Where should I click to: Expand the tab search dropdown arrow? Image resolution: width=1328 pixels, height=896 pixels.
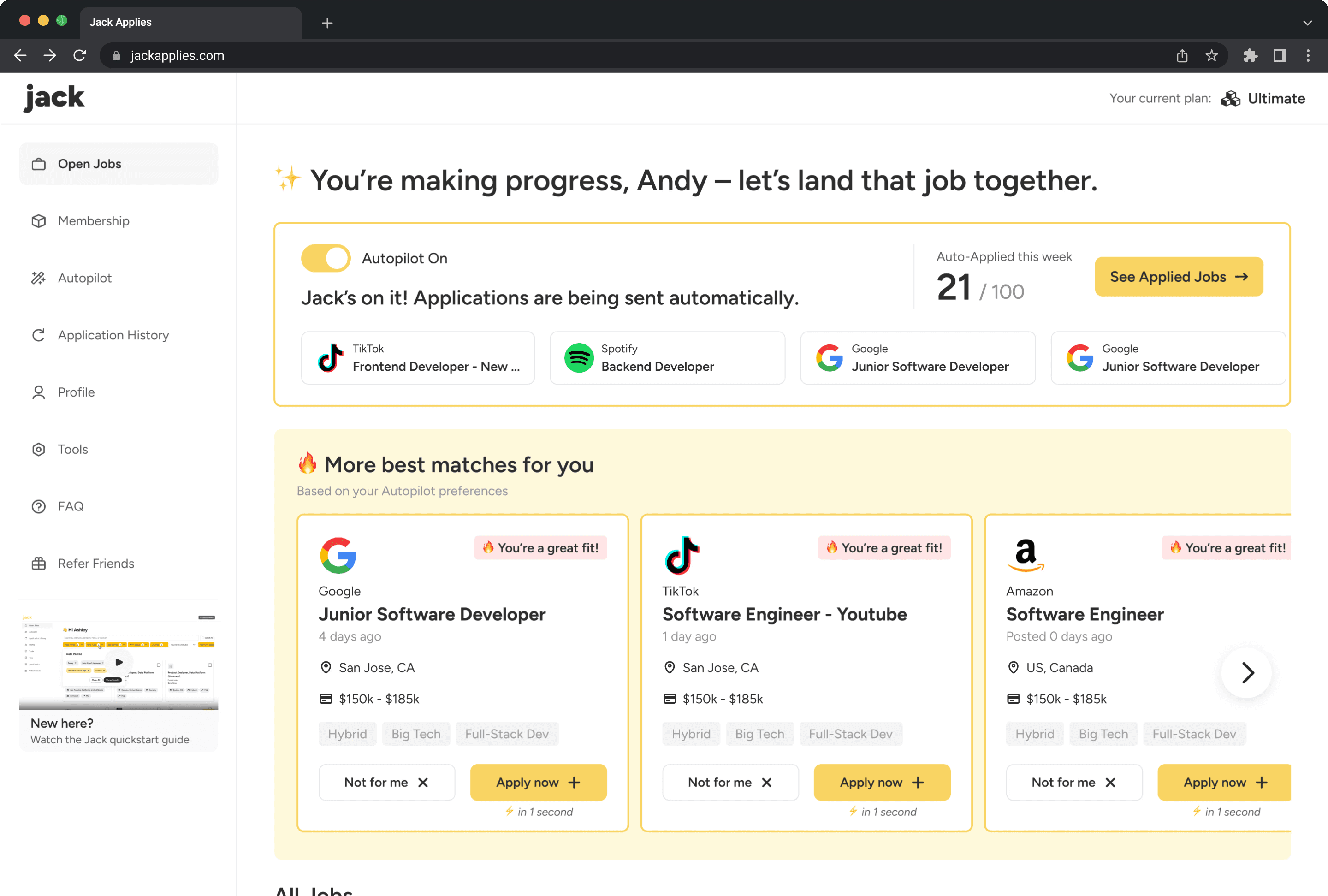point(1307,23)
